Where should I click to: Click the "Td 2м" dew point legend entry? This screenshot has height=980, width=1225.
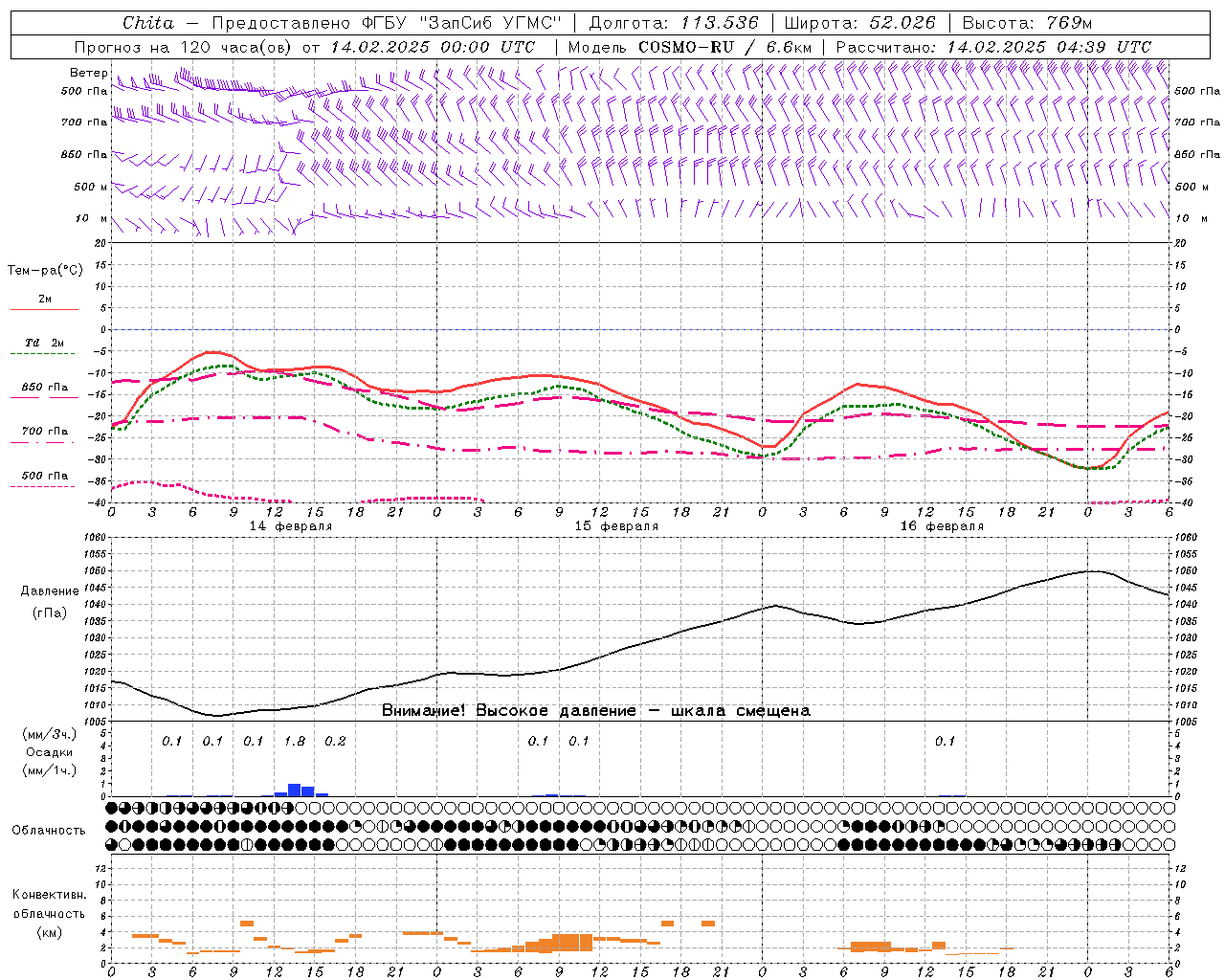[x=45, y=343]
